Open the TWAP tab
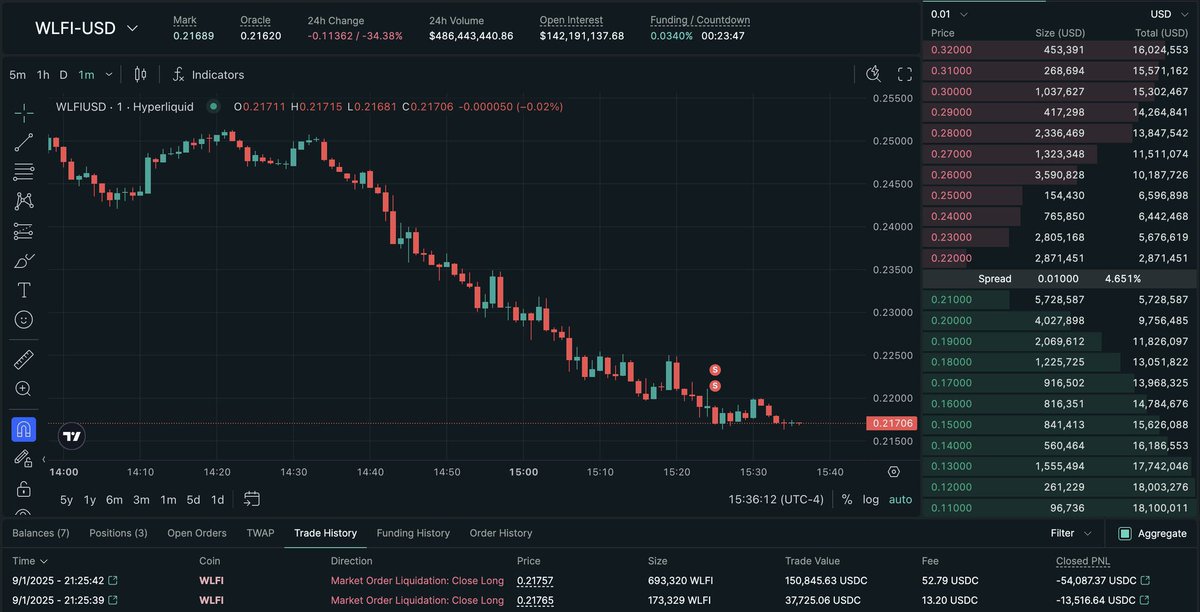Image resolution: width=1200 pixels, height=612 pixels. (x=260, y=533)
